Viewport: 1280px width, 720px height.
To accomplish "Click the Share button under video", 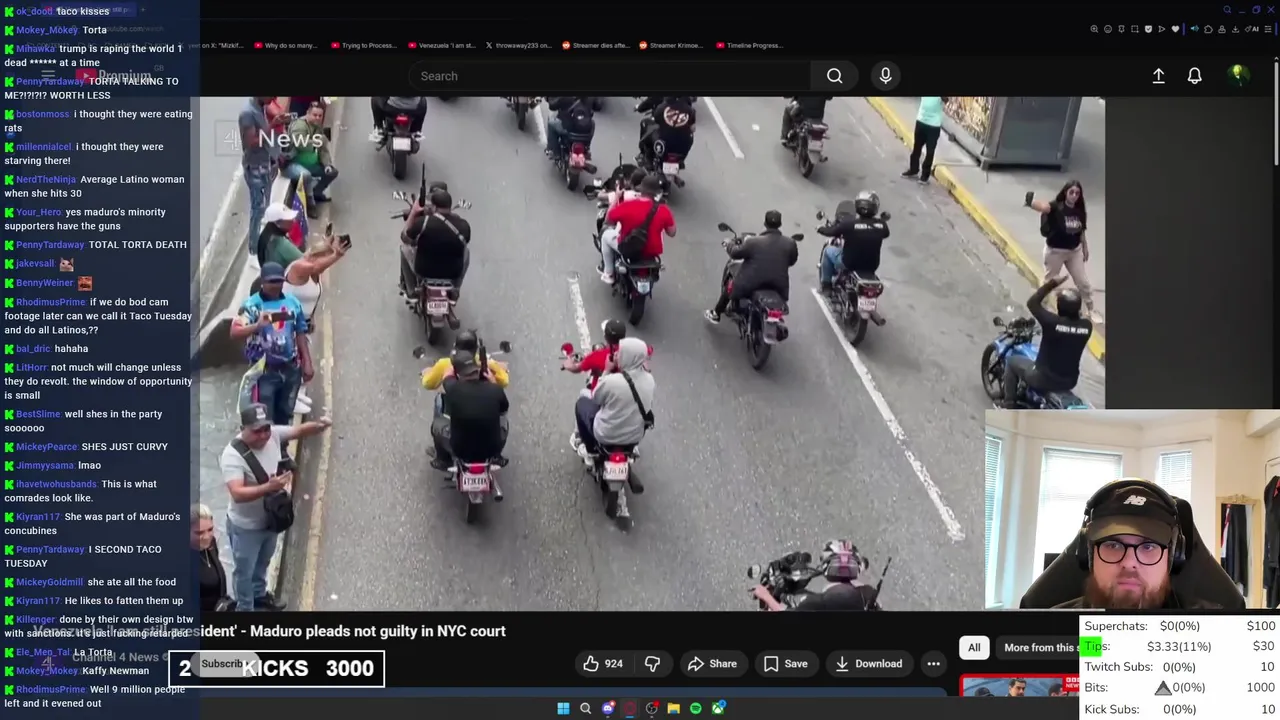I will coord(712,663).
